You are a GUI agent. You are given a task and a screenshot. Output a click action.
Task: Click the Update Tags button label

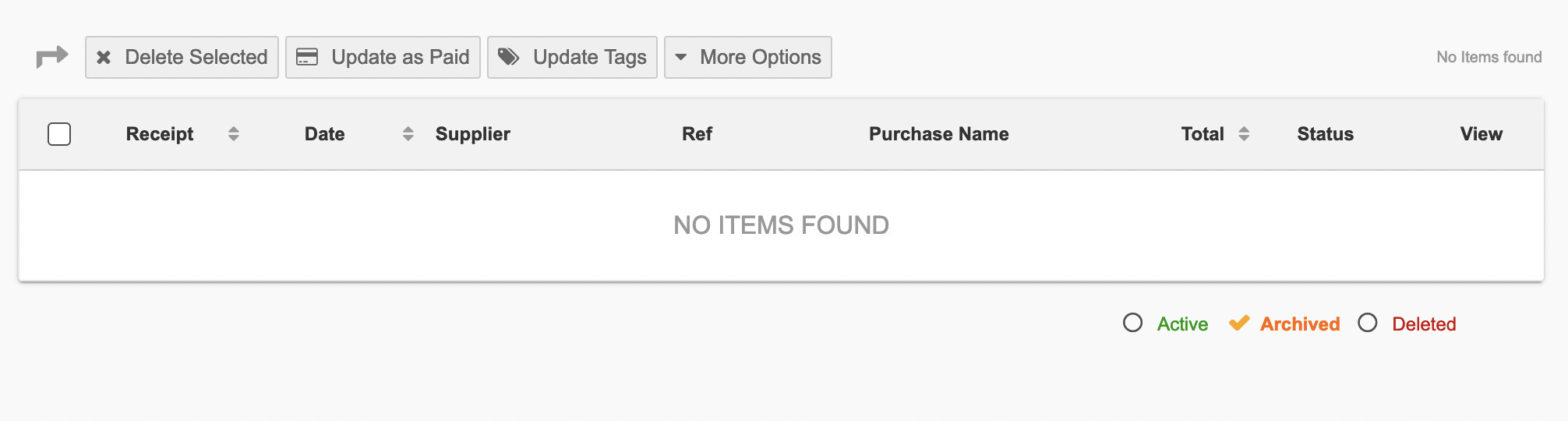click(590, 57)
